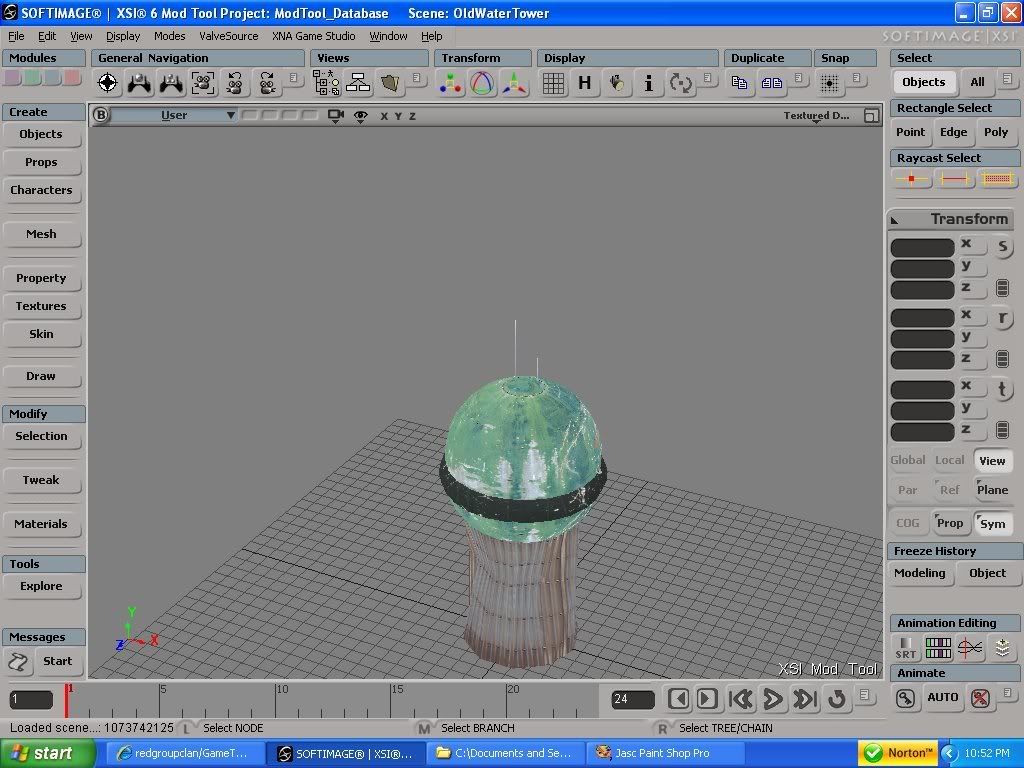
Task: Toggle Global transform mode
Action: [x=908, y=460]
